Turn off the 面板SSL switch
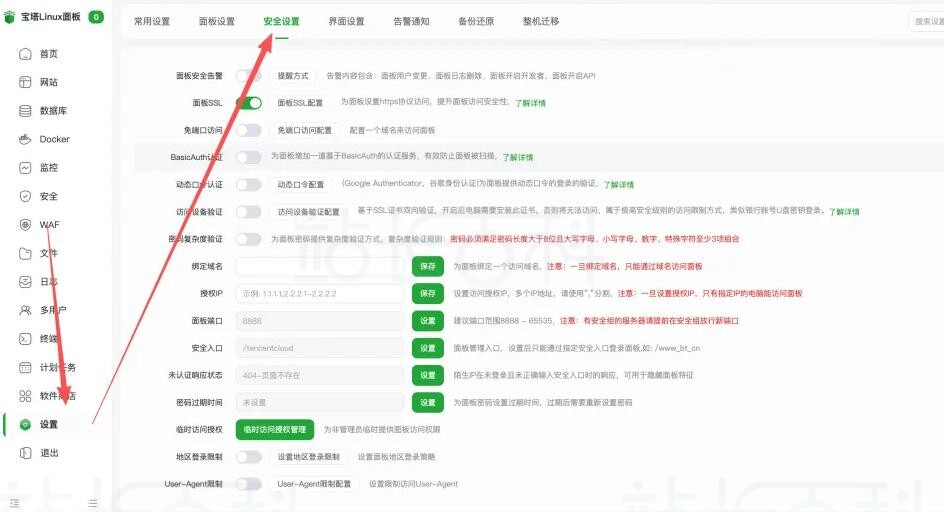The width and height of the screenshot is (944, 512). (x=249, y=103)
